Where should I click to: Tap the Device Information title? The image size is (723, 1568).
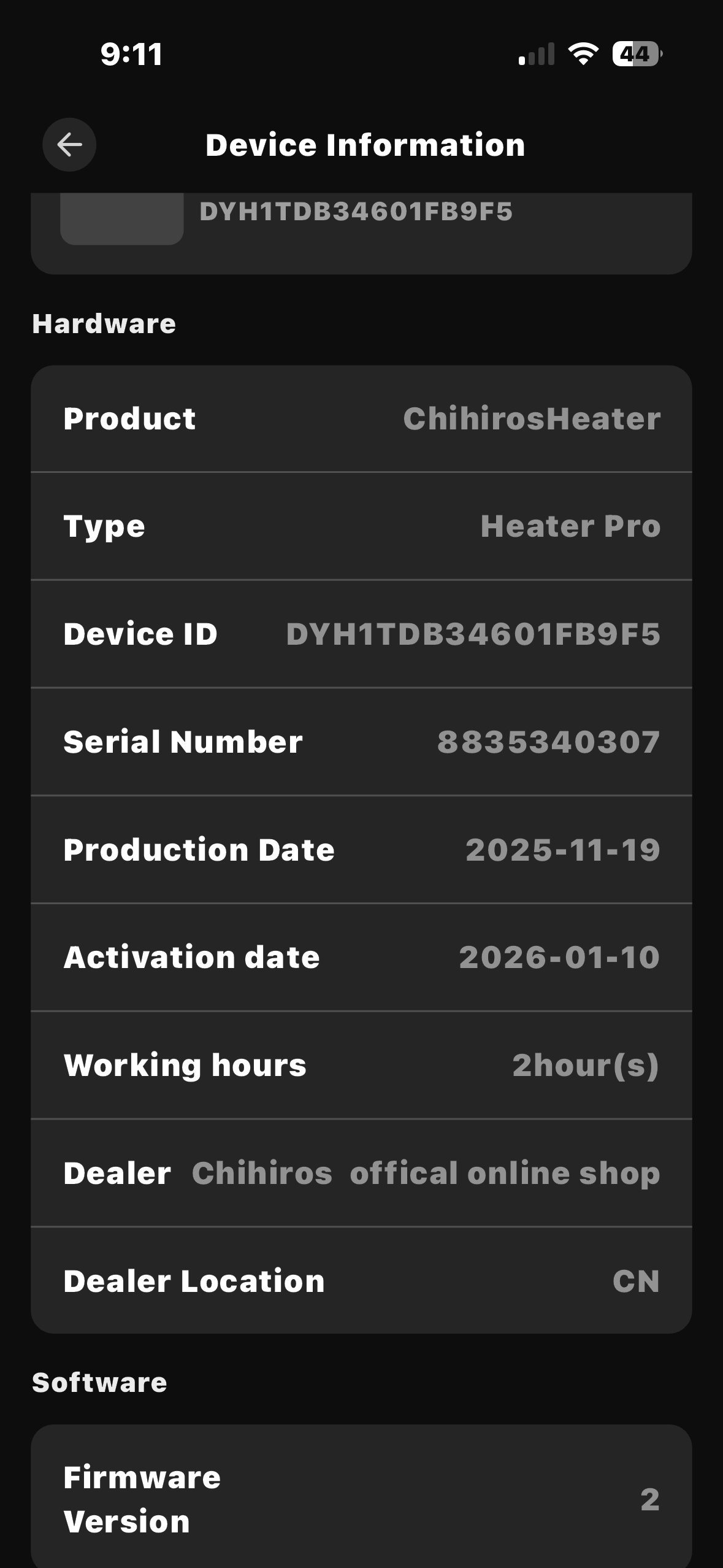coord(365,145)
